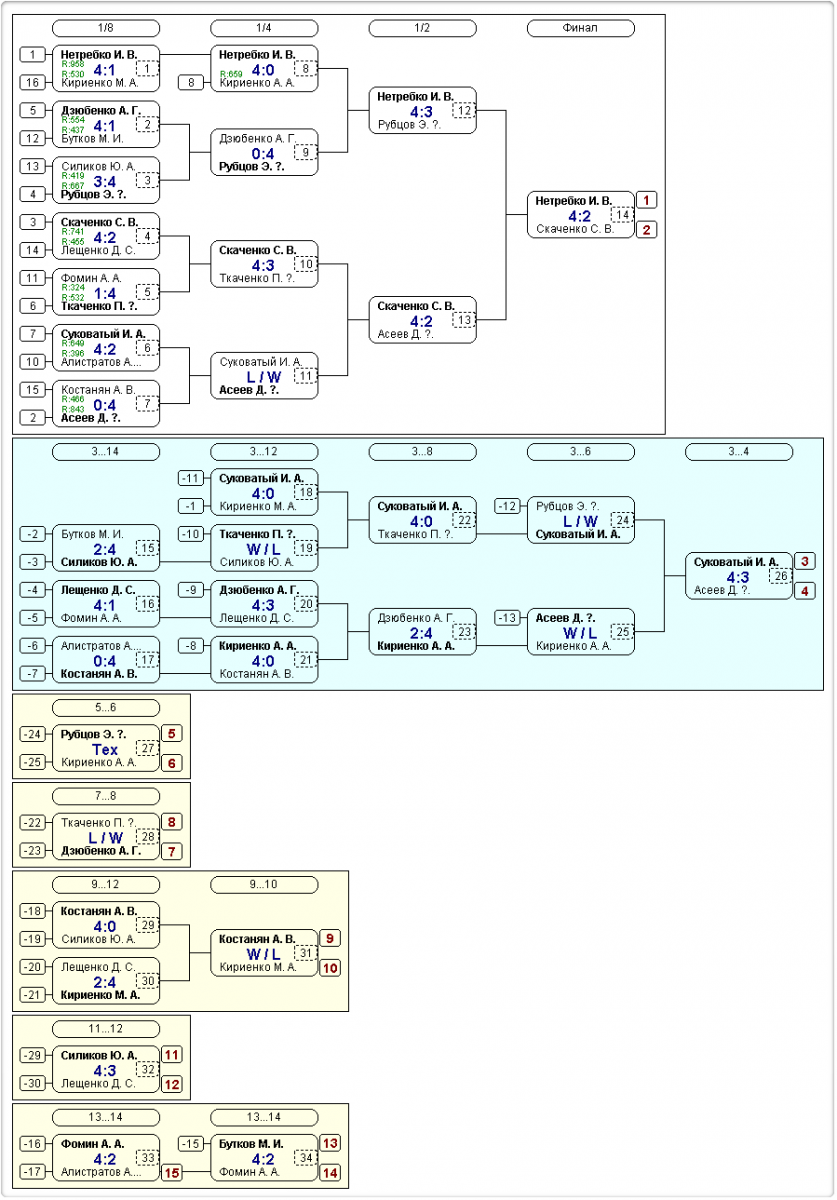This screenshot has width=837, height=1200.
Task: Click the rating "R:649"
Action: pos(73,344)
